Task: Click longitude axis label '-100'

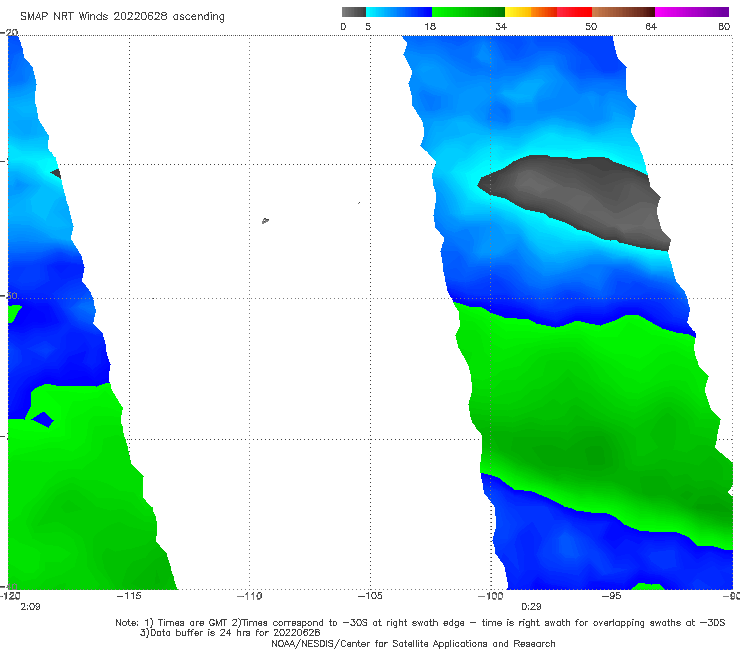Action: 490,596
